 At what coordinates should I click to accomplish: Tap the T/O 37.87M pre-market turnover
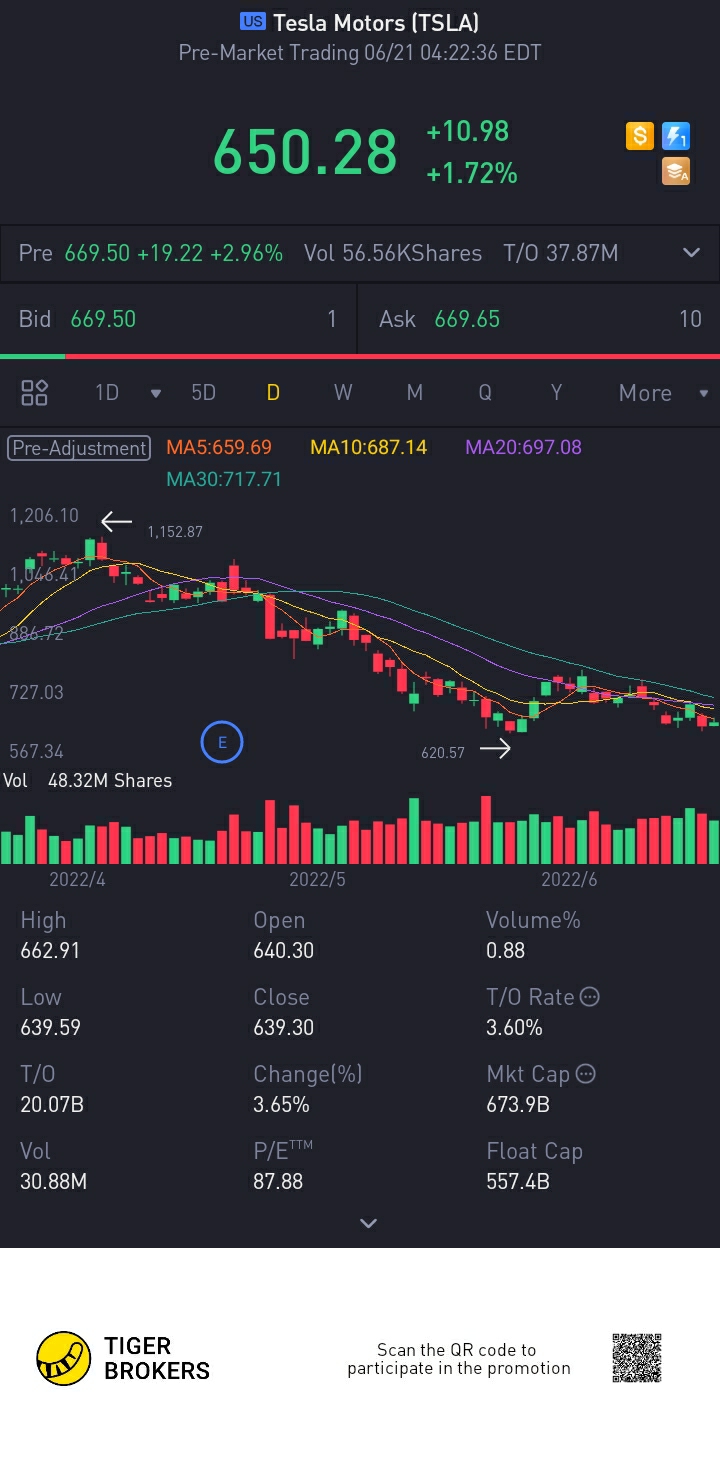click(x=561, y=253)
